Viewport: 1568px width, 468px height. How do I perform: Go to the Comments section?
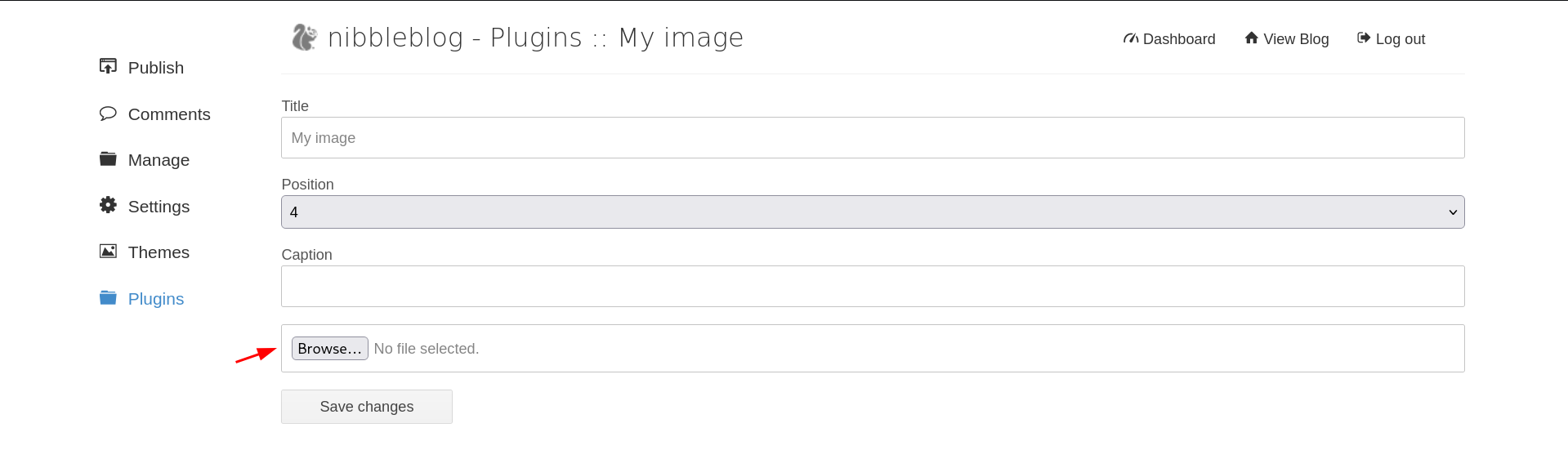(169, 114)
